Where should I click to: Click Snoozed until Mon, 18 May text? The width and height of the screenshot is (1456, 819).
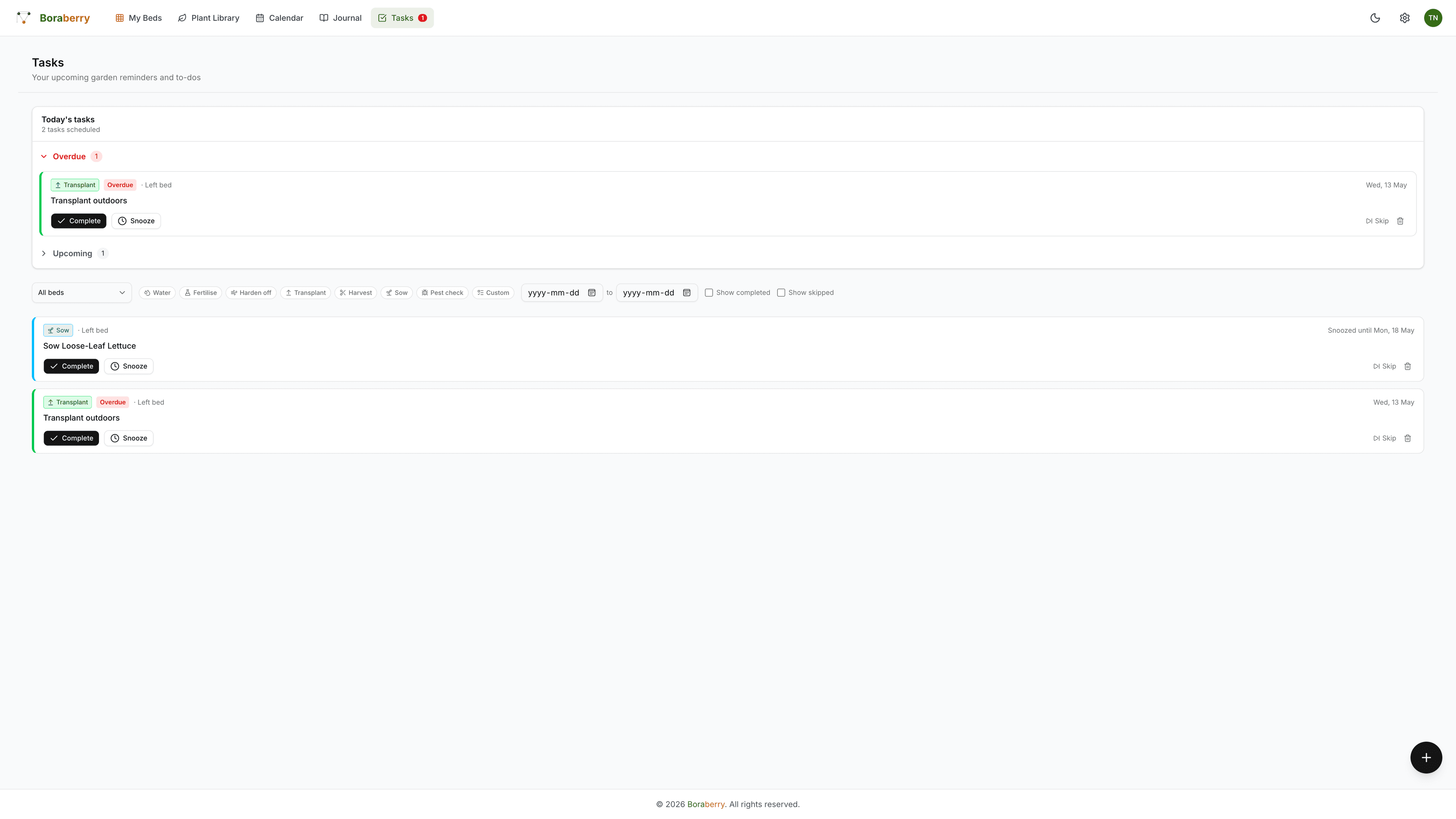1371,331
